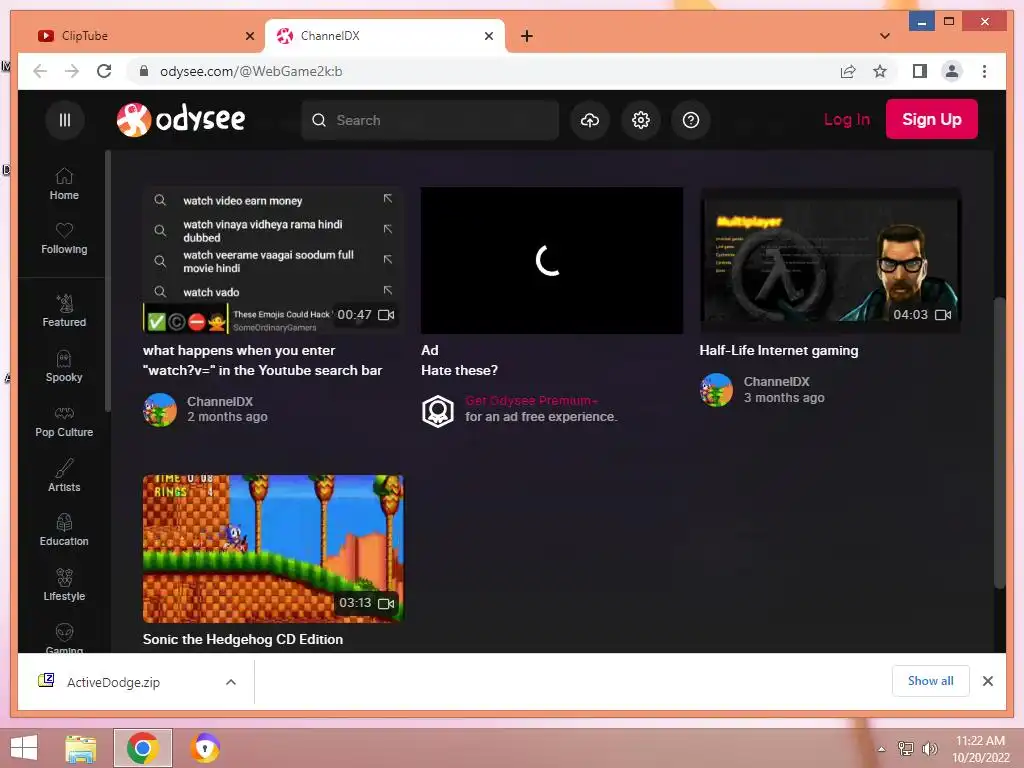Click the Odysee logo
1024x768 pixels.
point(181,120)
